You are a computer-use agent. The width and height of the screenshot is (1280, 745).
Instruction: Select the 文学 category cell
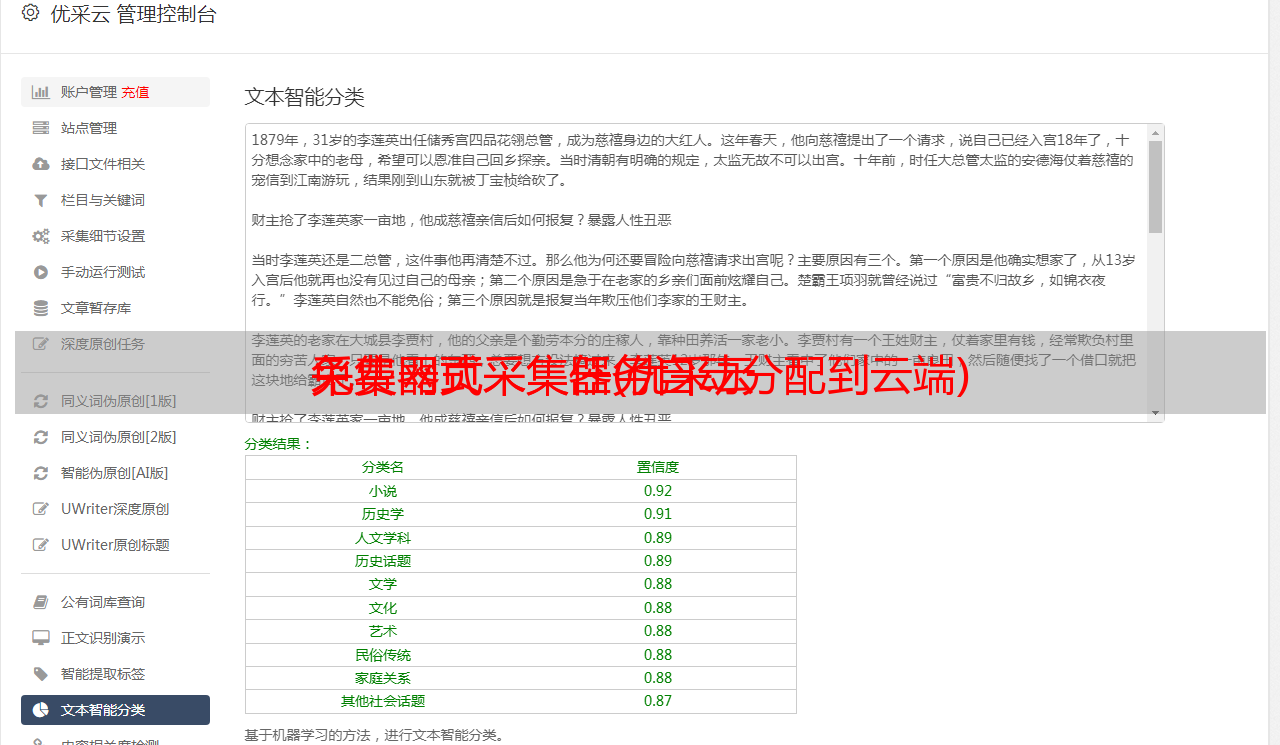coord(383,584)
